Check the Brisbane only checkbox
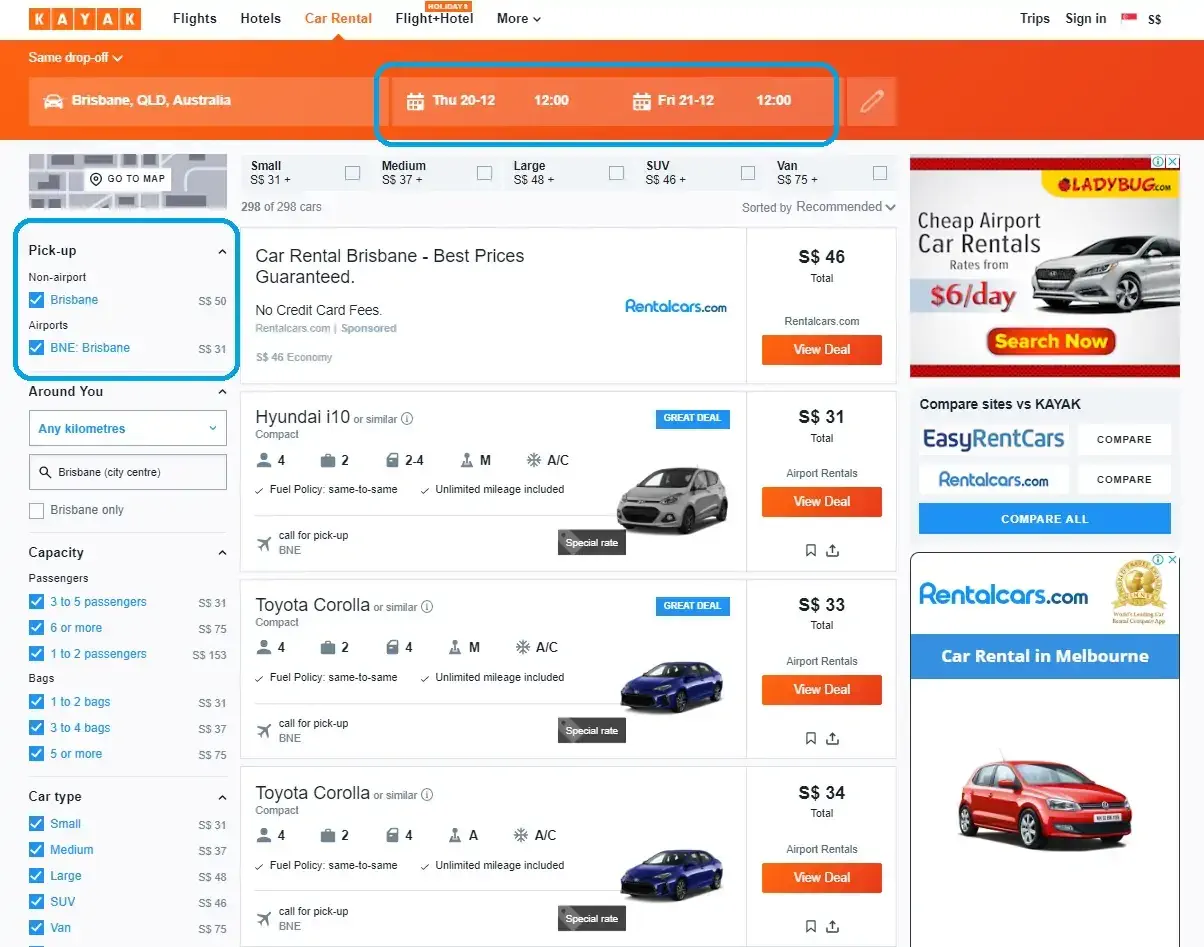 [x=37, y=510]
